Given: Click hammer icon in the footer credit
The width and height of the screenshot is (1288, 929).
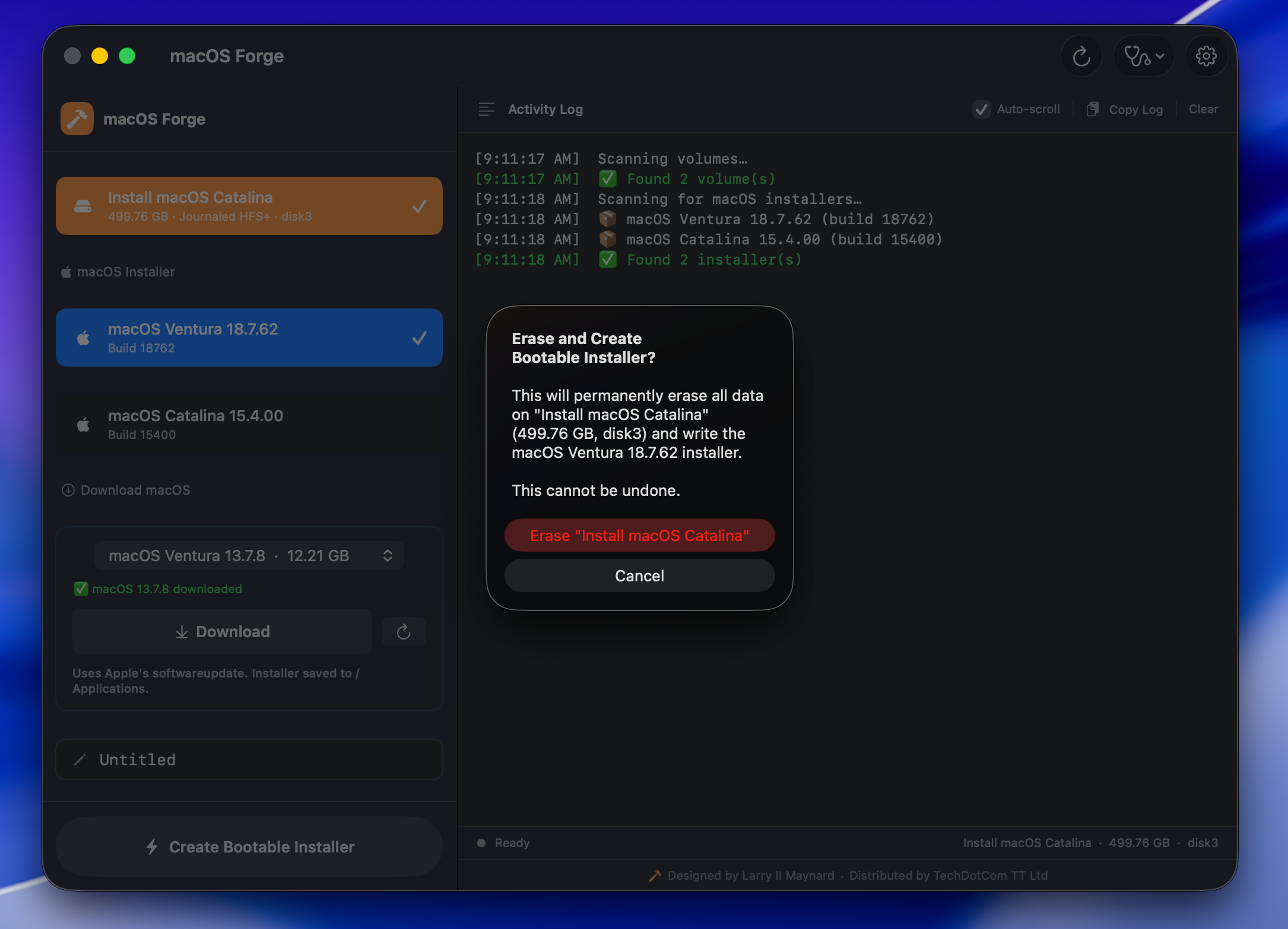Looking at the screenshot, I should pos(655,876).
